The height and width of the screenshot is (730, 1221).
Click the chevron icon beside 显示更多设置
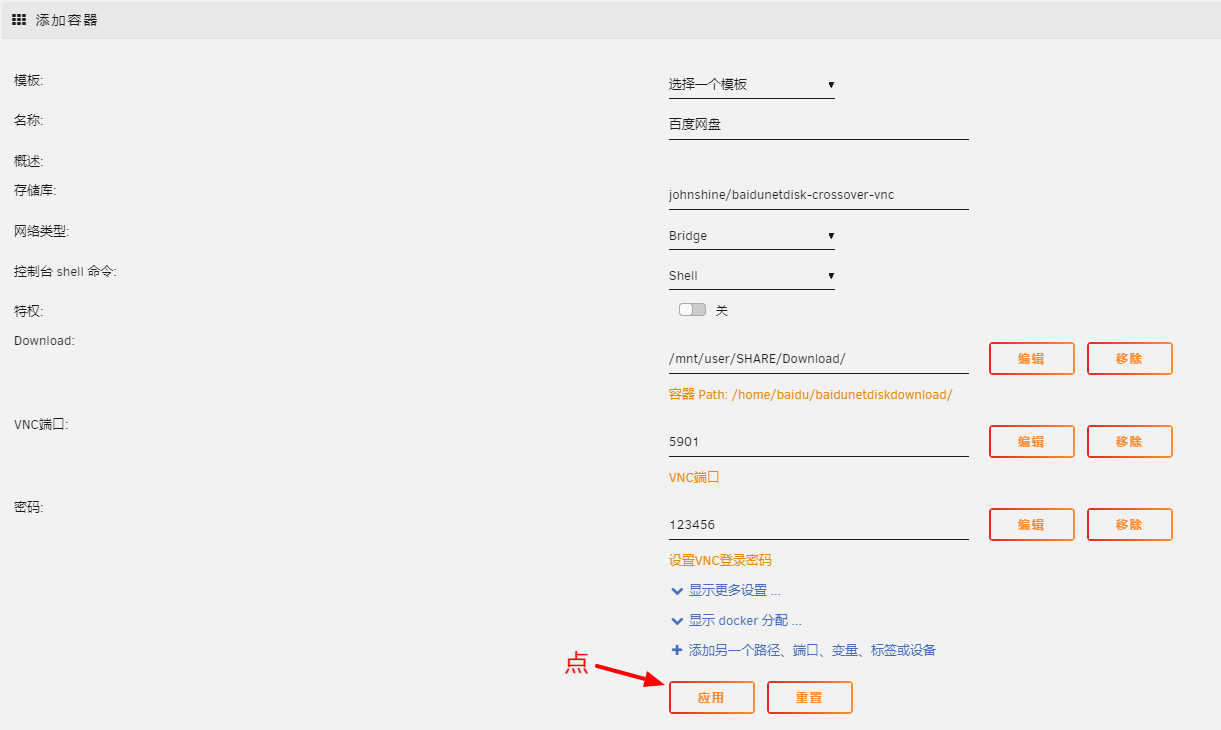point(677,591)
